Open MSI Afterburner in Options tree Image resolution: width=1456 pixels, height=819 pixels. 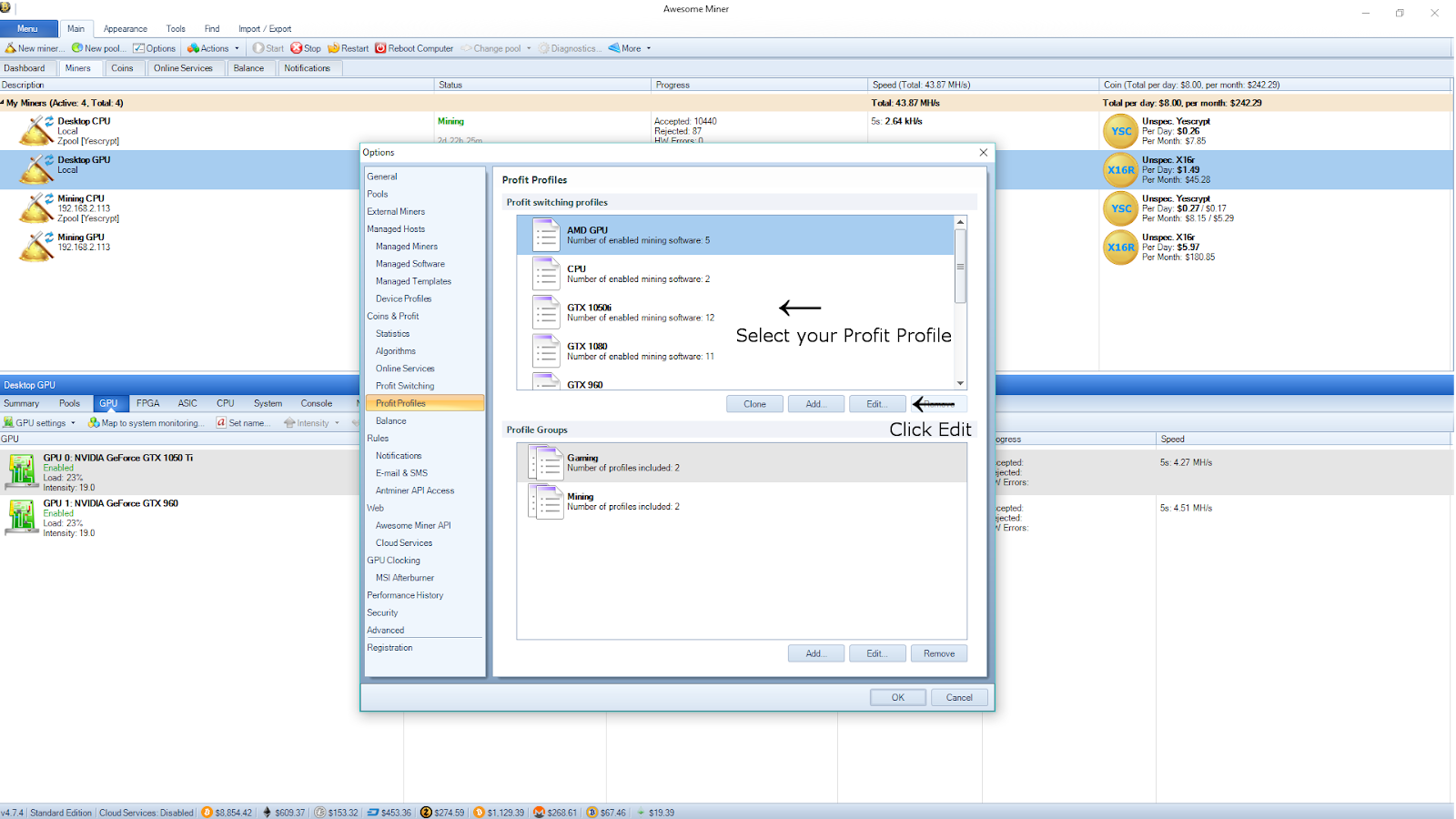[405, 578]
